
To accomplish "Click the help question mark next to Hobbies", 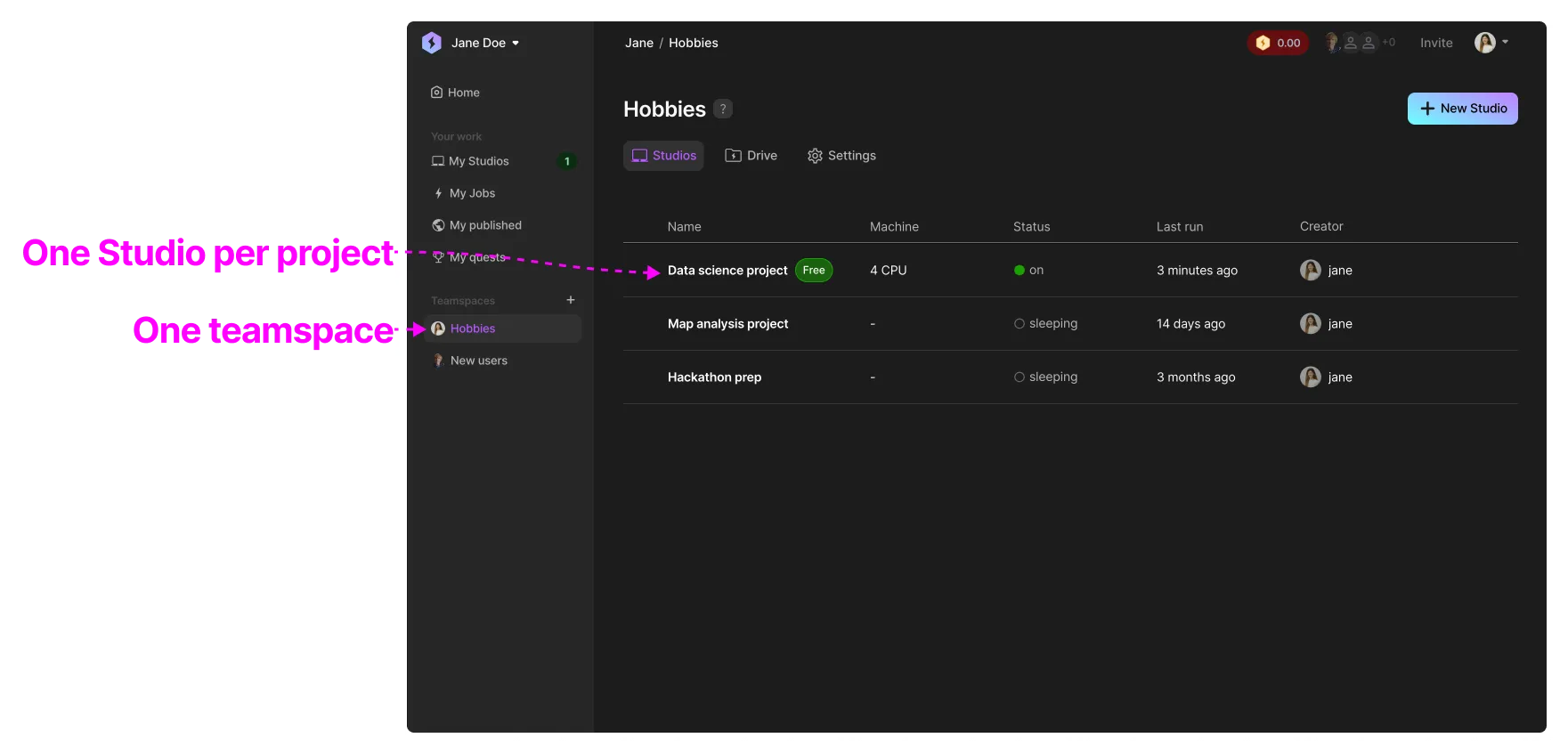I will pos(723,109).
